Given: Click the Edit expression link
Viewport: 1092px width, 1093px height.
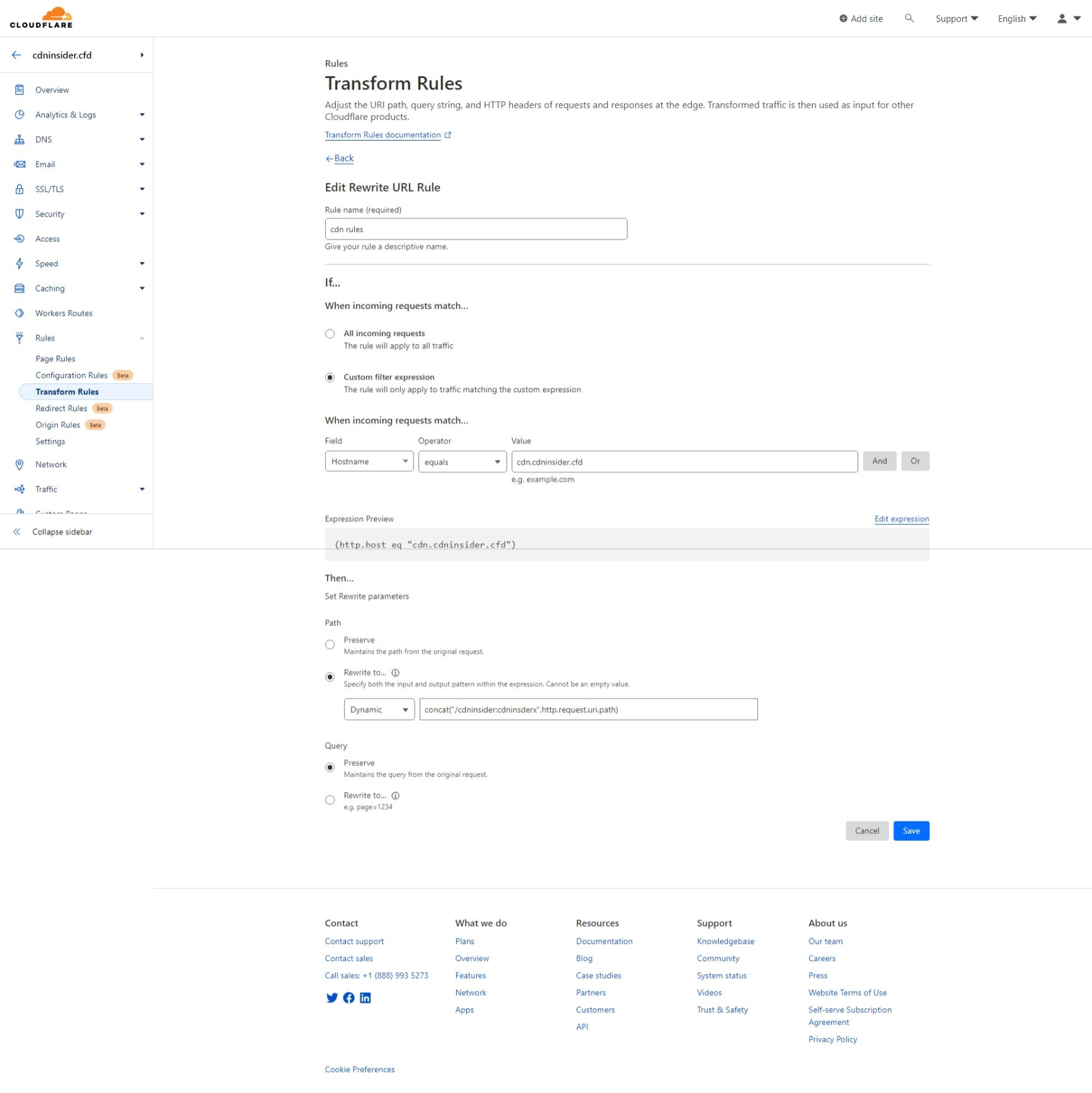Looking at the screenshot, I should point(902,519).
